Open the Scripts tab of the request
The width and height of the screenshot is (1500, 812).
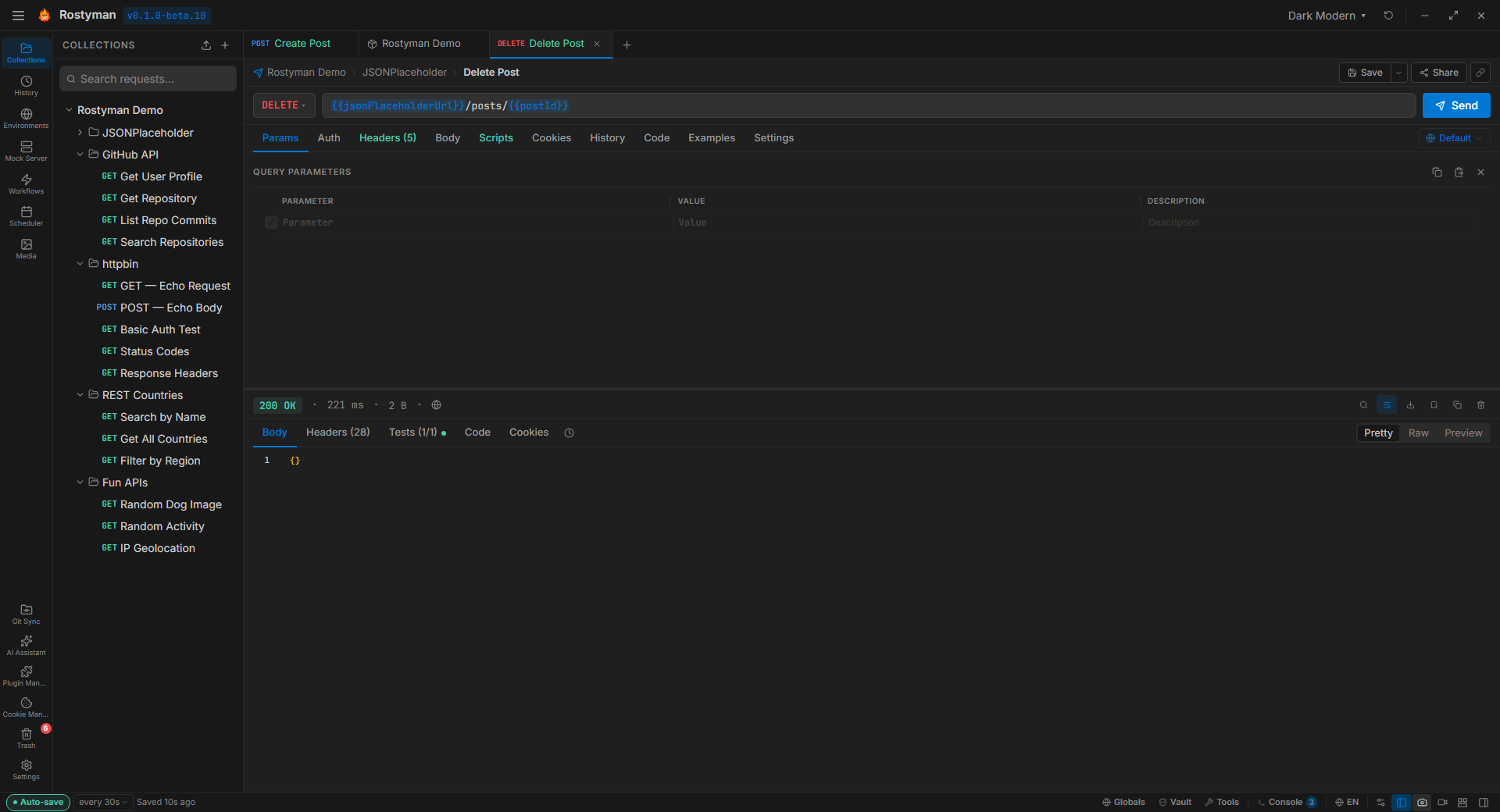tap(495, 137)
